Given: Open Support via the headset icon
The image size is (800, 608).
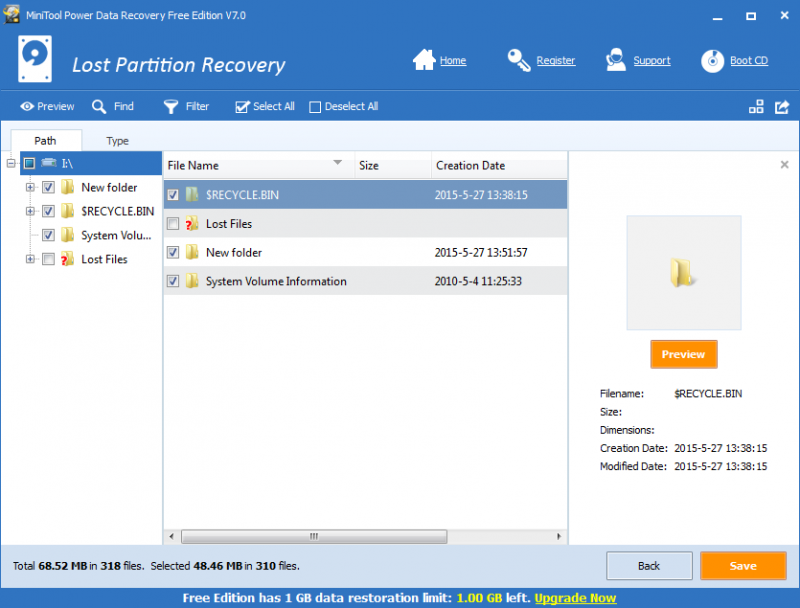Looking at the screenshot, I should (x=615, y=60).
